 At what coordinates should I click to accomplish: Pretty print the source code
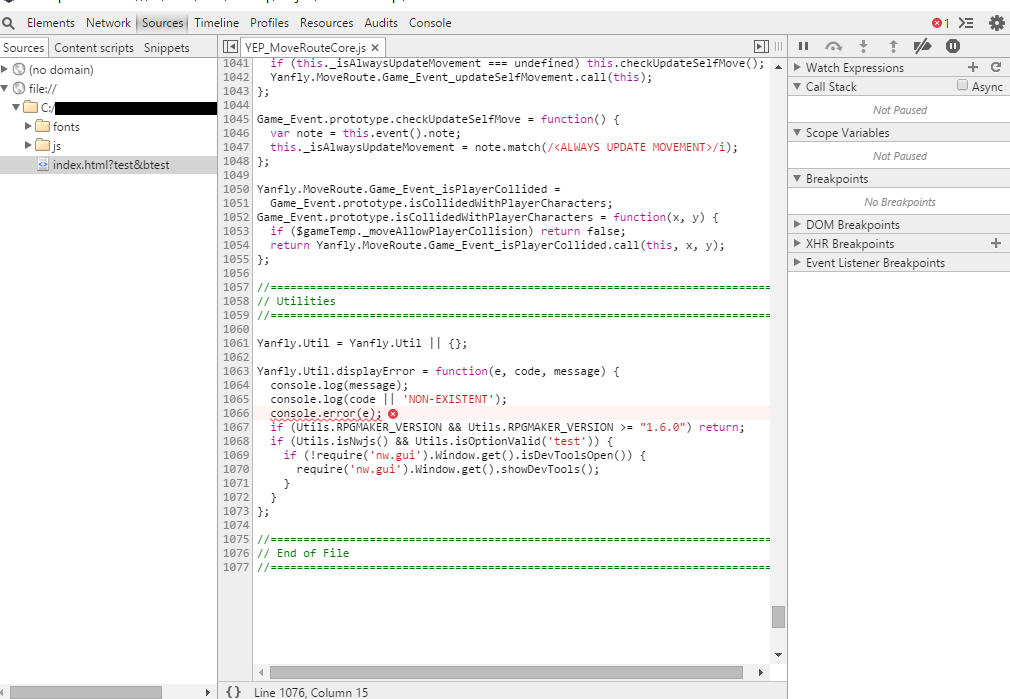[233, 691]
